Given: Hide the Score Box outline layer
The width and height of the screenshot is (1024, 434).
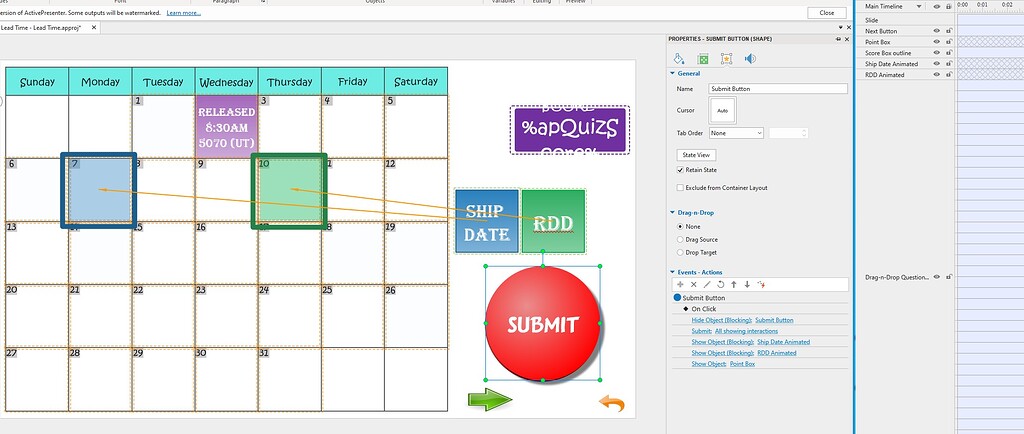Looking at the screenshot, I should point(936,53).
